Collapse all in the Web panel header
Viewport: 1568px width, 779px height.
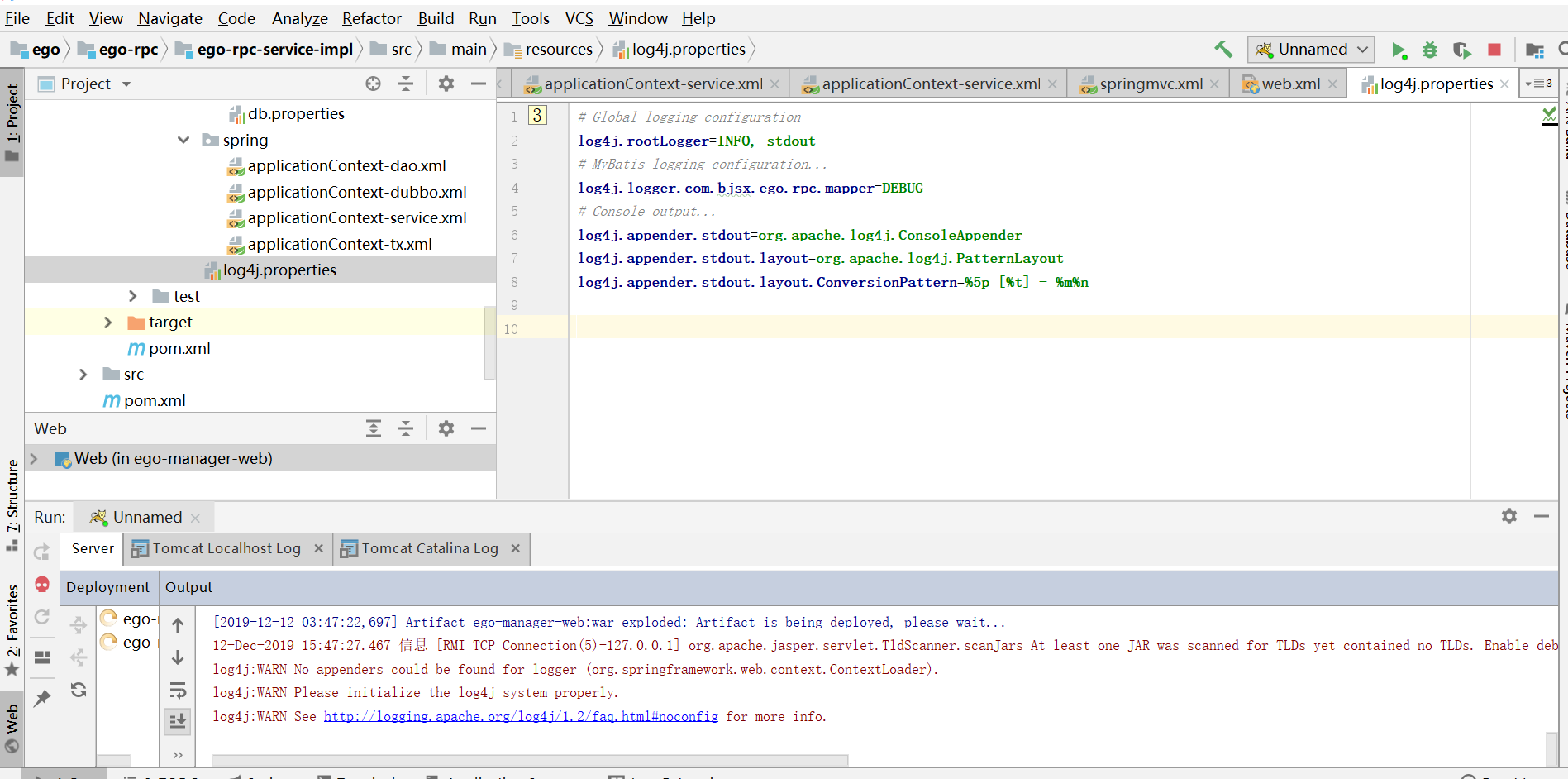point(406,428)
